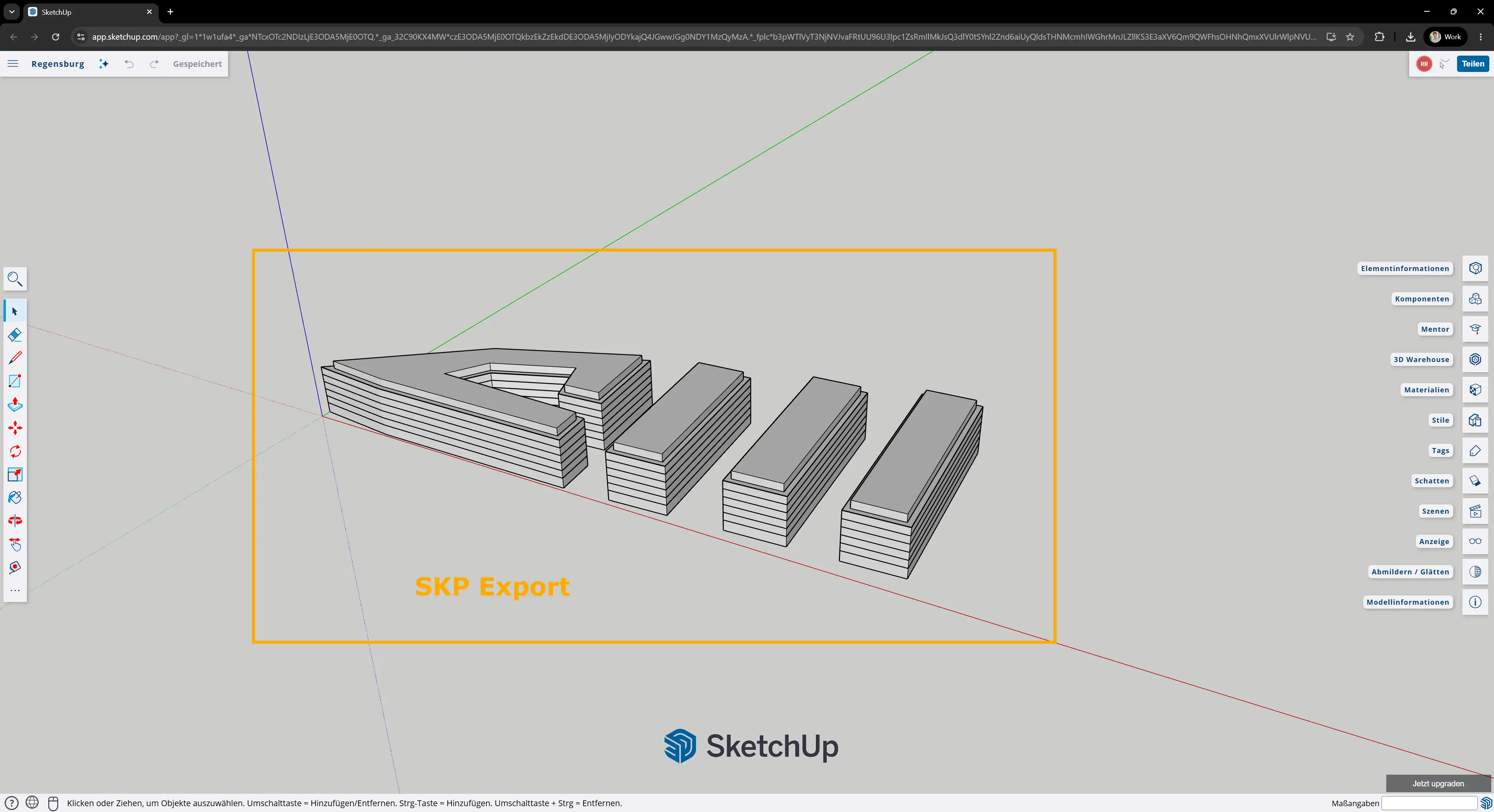The height and width of the screenshot is (812, 1494).
Task: Select the Move tool
Action: 15,428
